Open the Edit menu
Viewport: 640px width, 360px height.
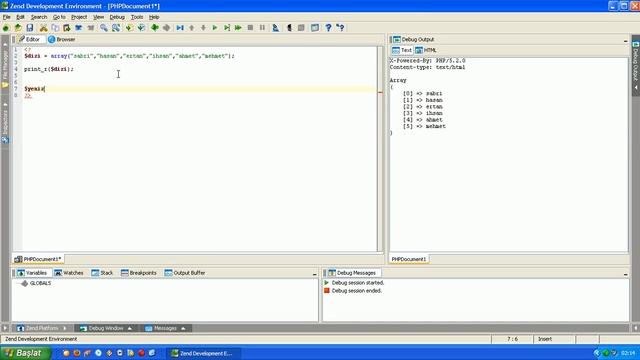20,17
